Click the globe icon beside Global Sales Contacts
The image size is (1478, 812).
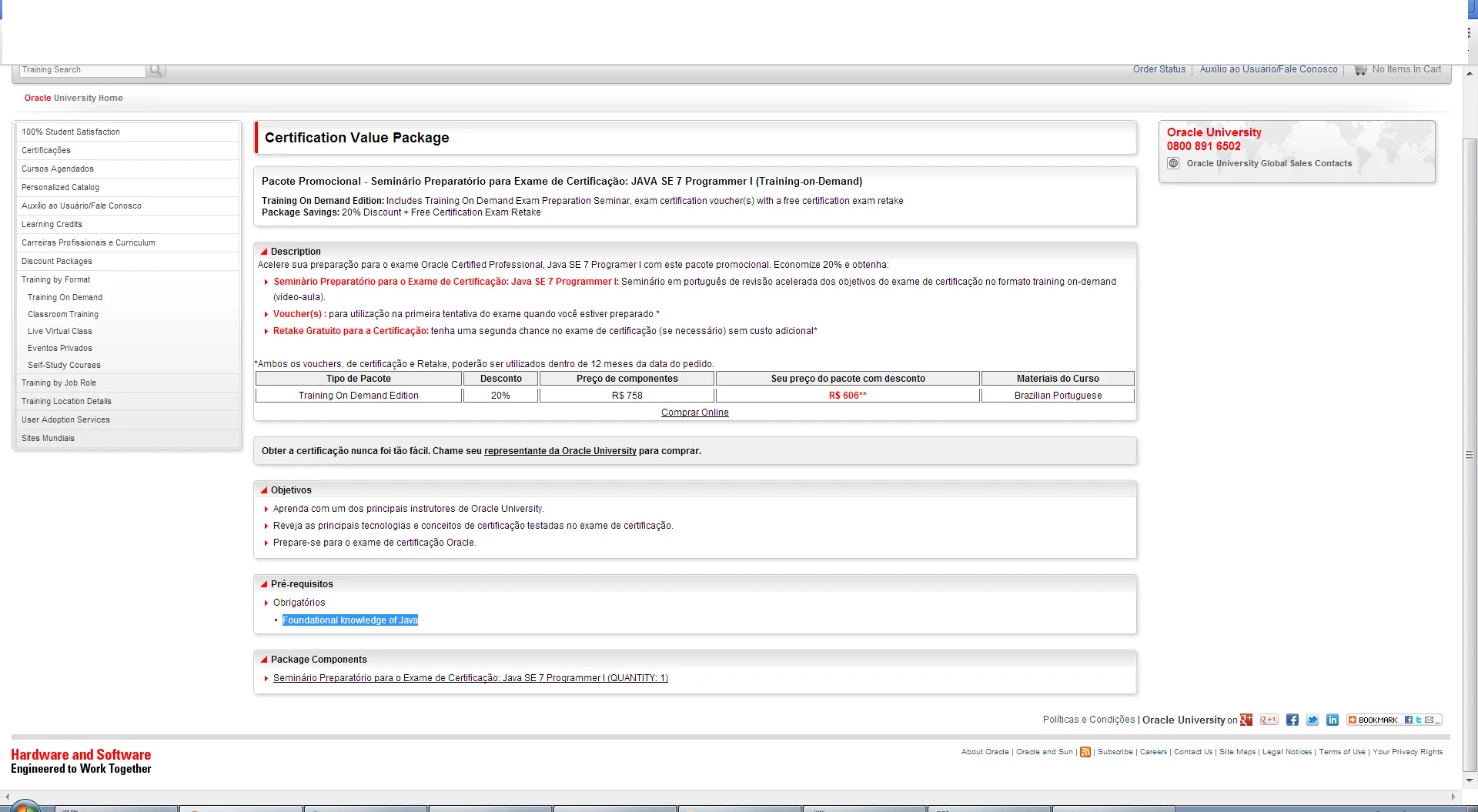[1173, 163]
